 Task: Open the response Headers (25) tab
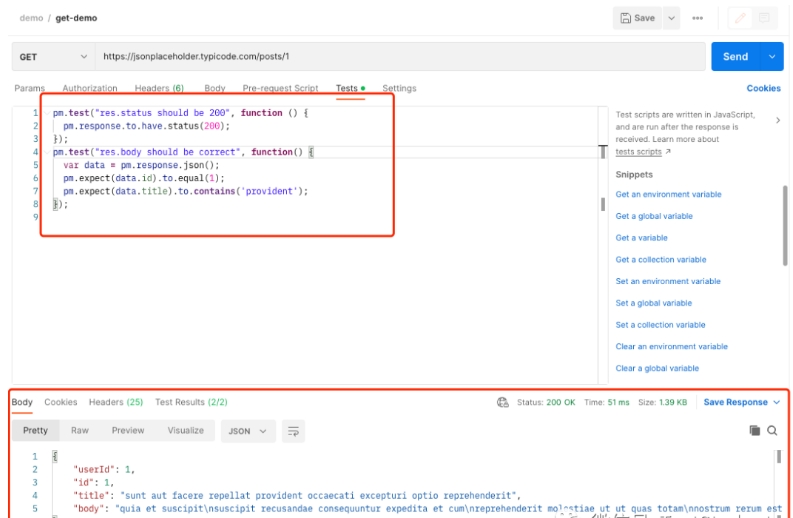pyautogui.click(x=116, y=402)
